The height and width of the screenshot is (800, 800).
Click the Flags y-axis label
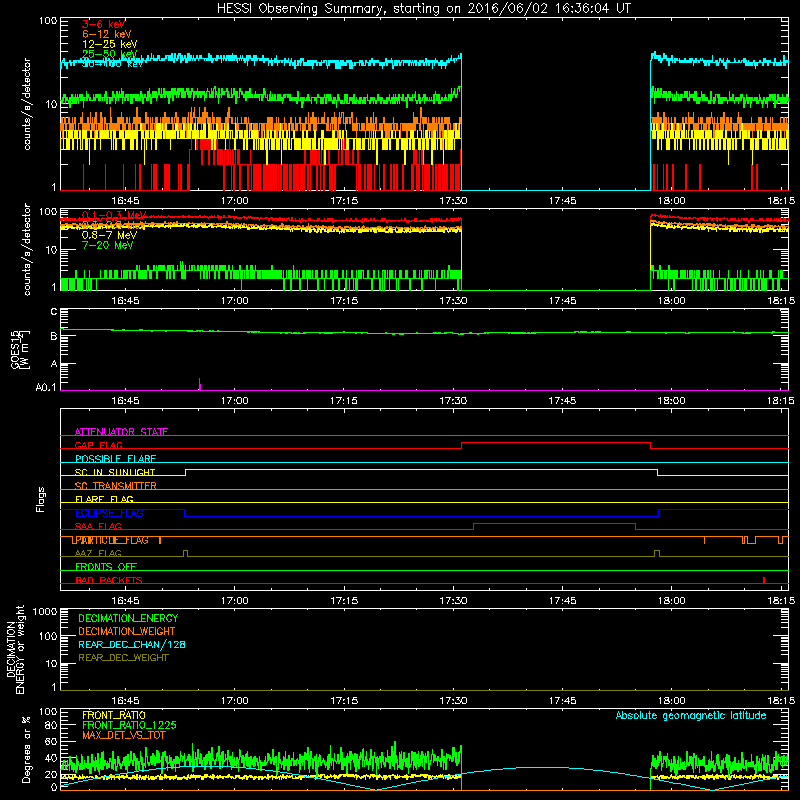click(41, 499)
